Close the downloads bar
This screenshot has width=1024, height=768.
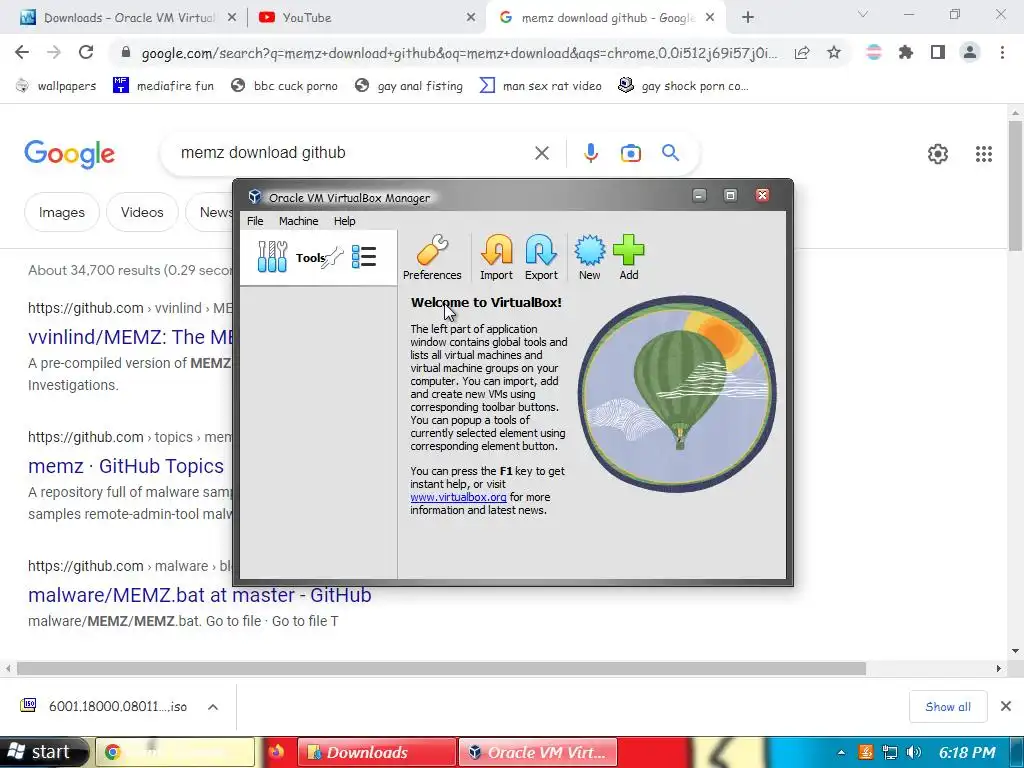1006,706
